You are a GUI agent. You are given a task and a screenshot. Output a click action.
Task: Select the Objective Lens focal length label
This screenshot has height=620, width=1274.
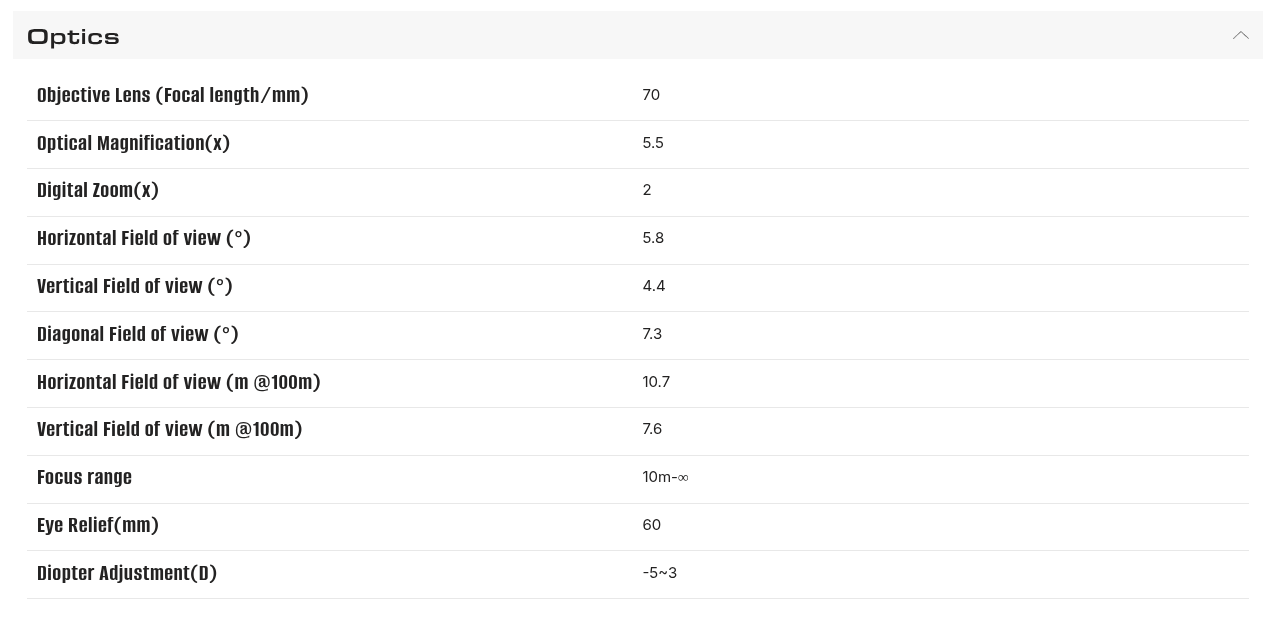(x=172, y=95)
